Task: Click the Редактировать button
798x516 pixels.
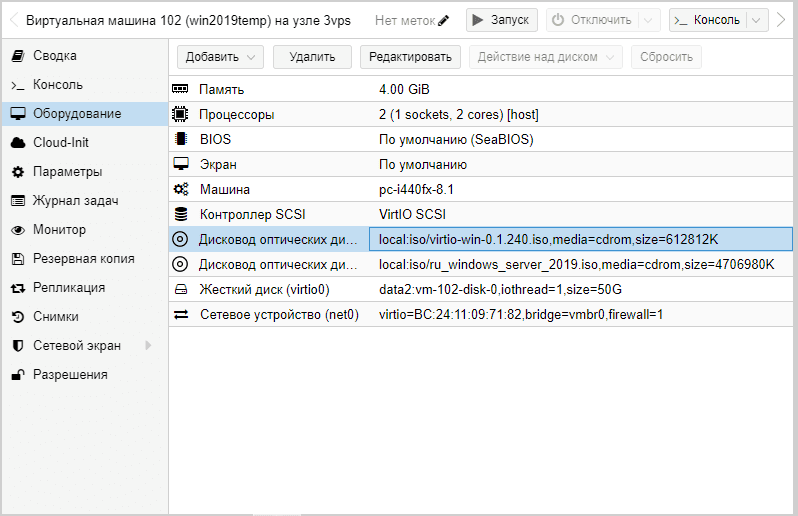Action: pos(410,57)
